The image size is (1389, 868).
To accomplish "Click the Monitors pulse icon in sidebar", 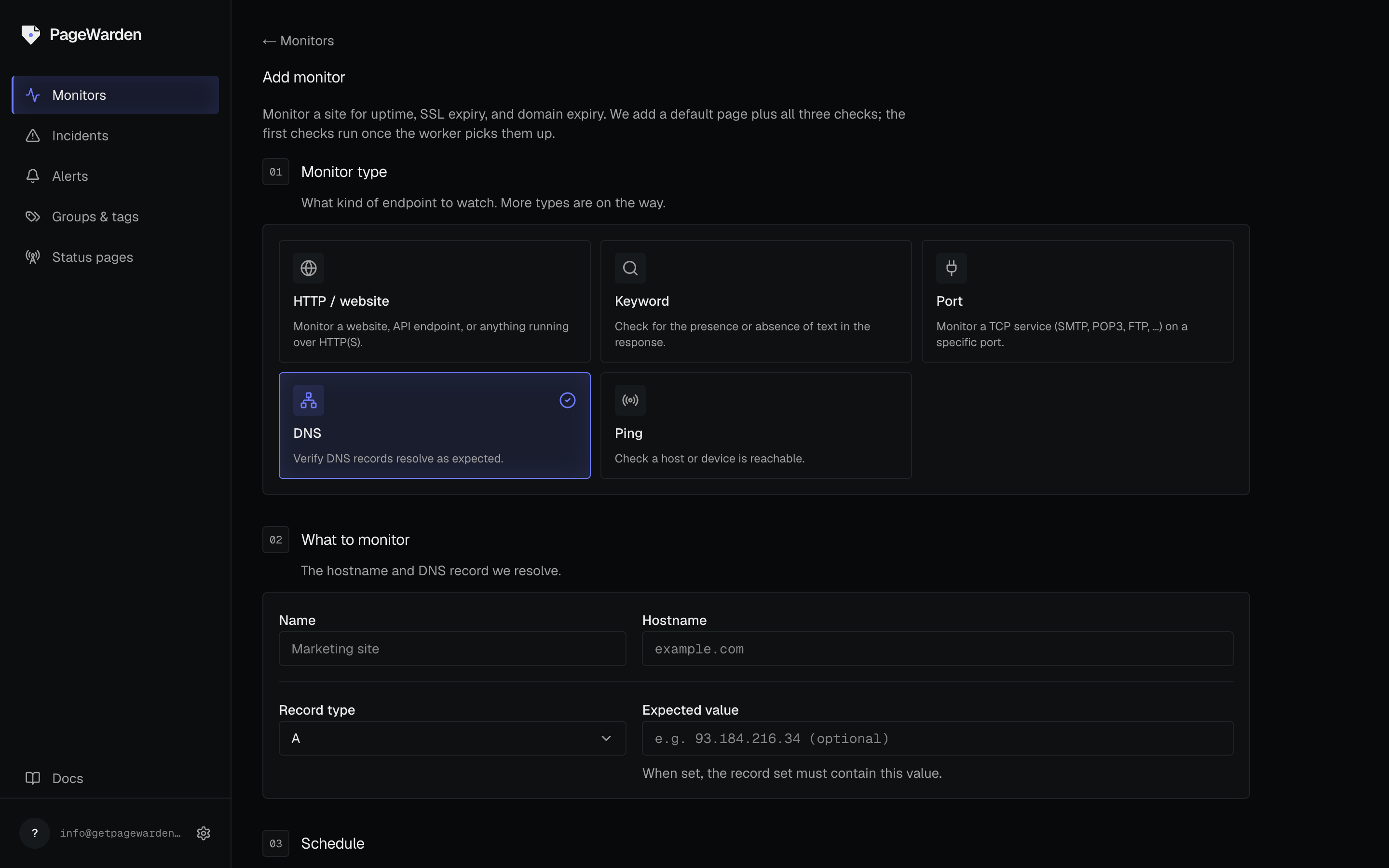I will [33, 95].
